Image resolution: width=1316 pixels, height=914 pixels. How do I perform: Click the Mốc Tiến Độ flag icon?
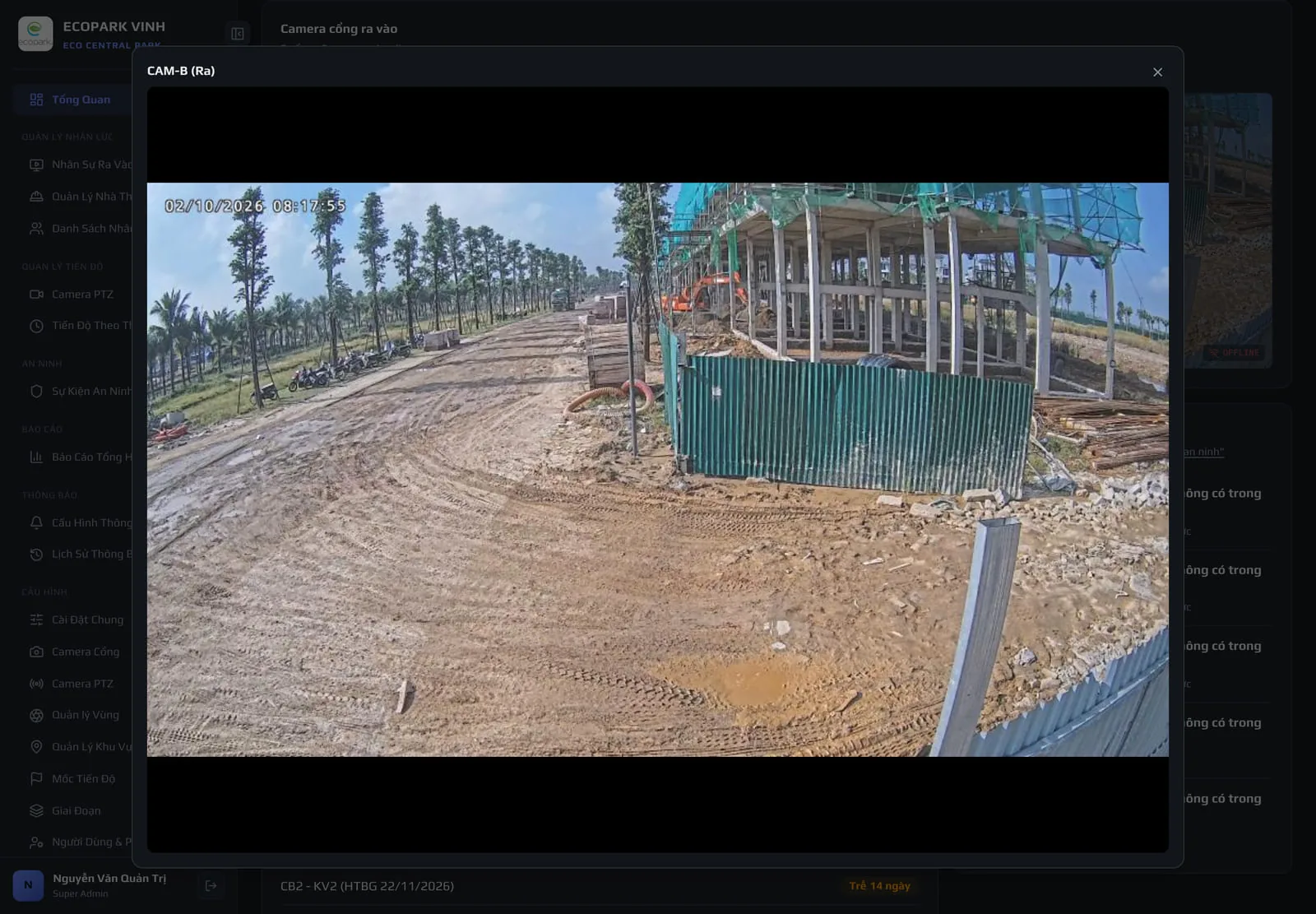pos(36,779)
